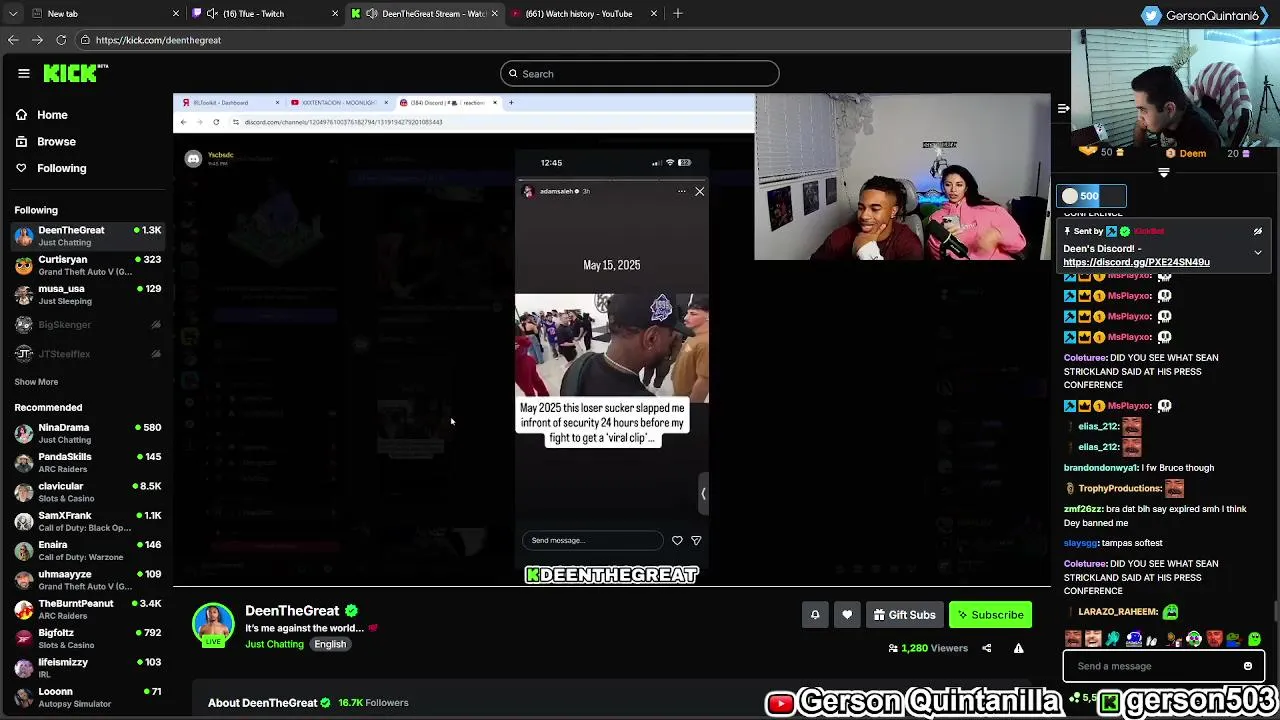Focus the Kick search field
Image resolution: width=1280 pixels, height=720 pixels.
639,73
